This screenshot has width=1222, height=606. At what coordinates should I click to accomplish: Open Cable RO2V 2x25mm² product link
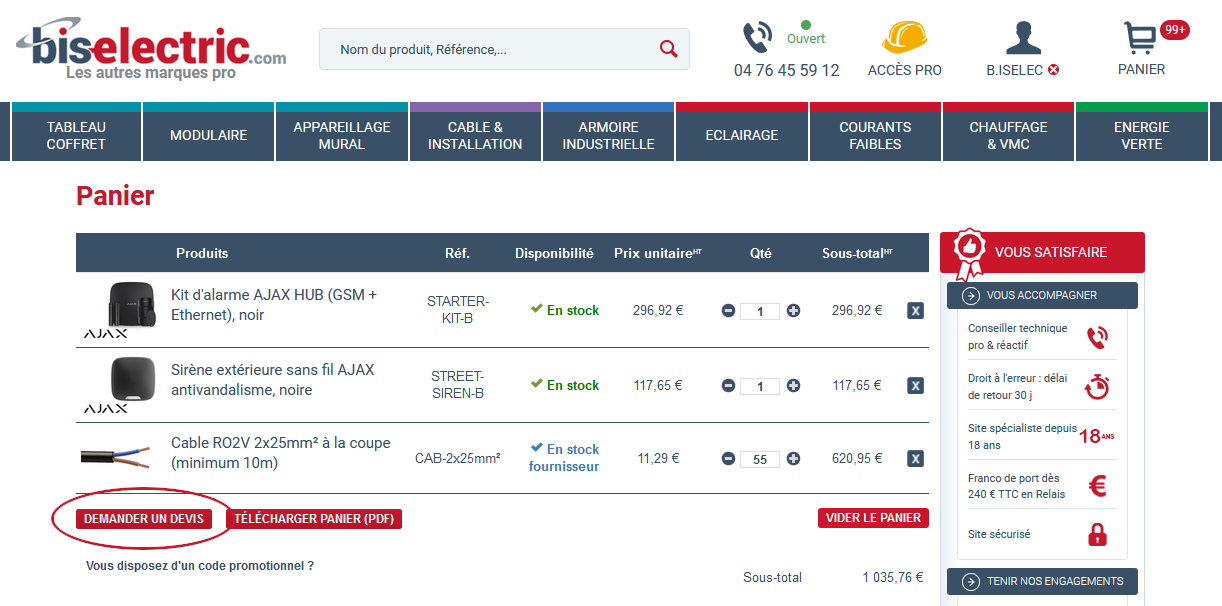281,453
